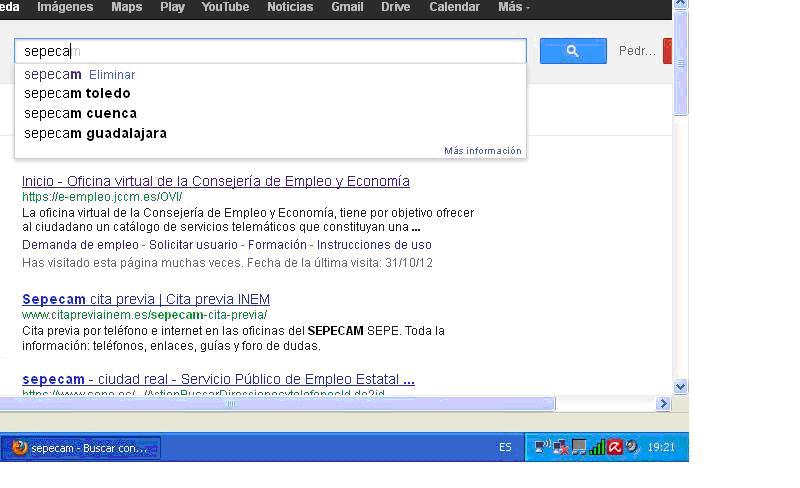800x488 pixels.
Task: Click the vertical scrollbar down arrow
Action: [680, 386]
